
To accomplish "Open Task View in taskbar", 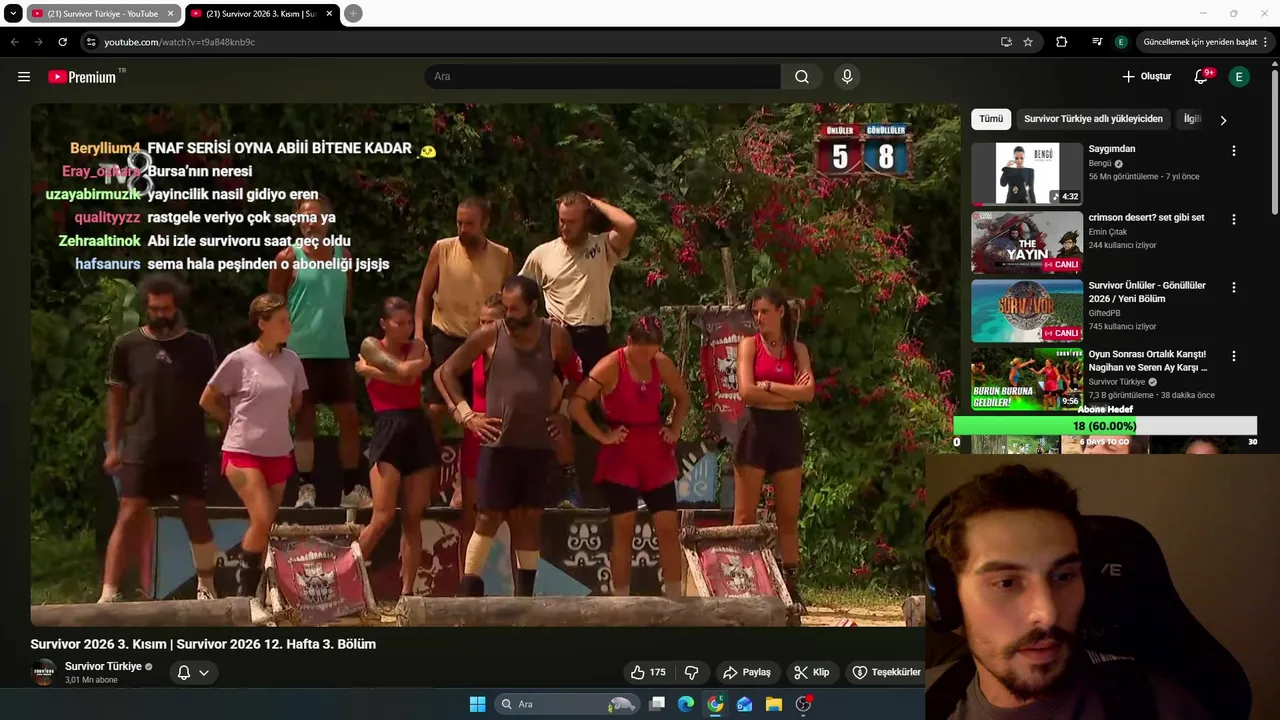I will tap(657, 704).
